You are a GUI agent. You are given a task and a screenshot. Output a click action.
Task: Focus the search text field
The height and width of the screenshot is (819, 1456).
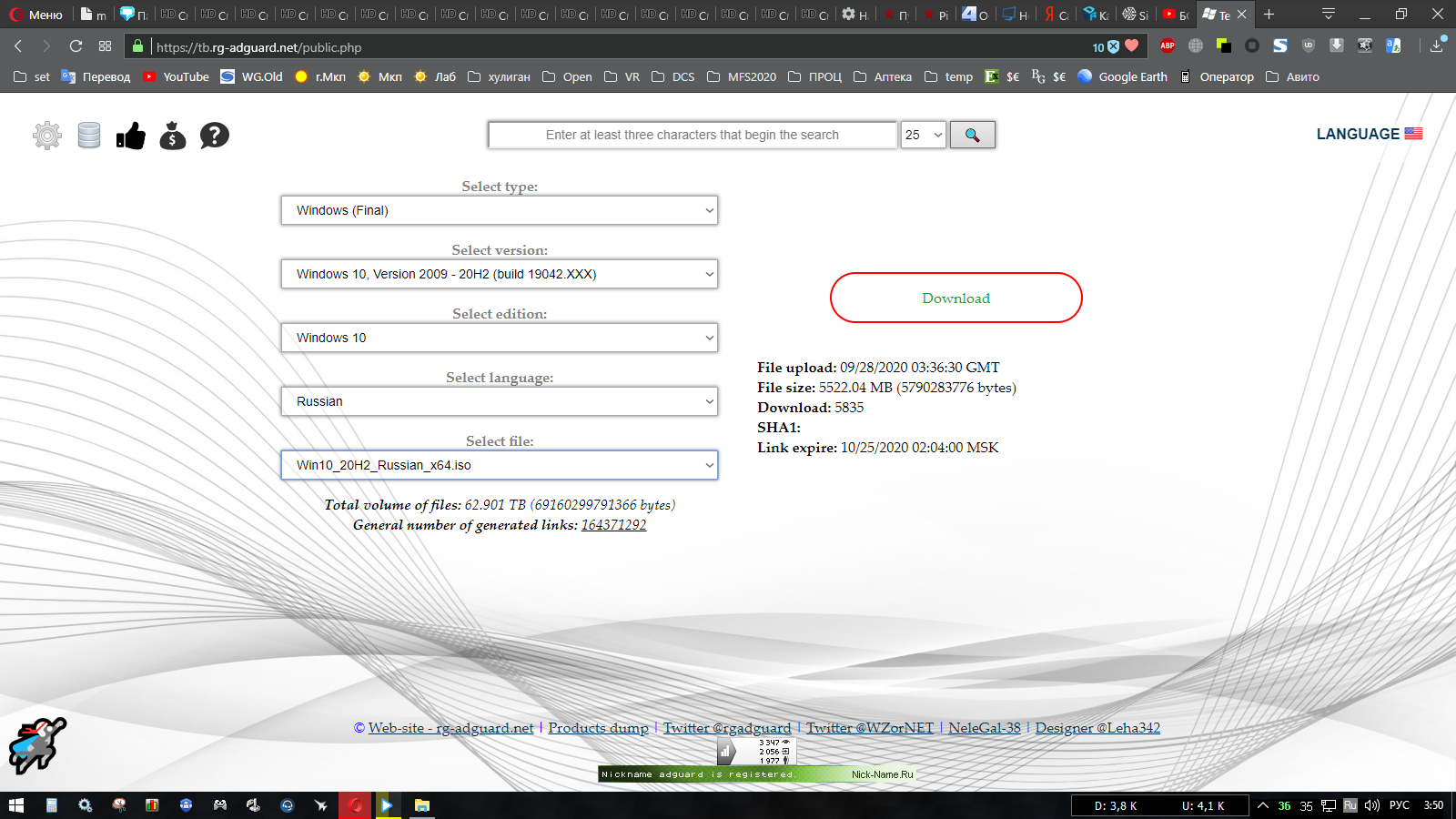click(693, 135)
